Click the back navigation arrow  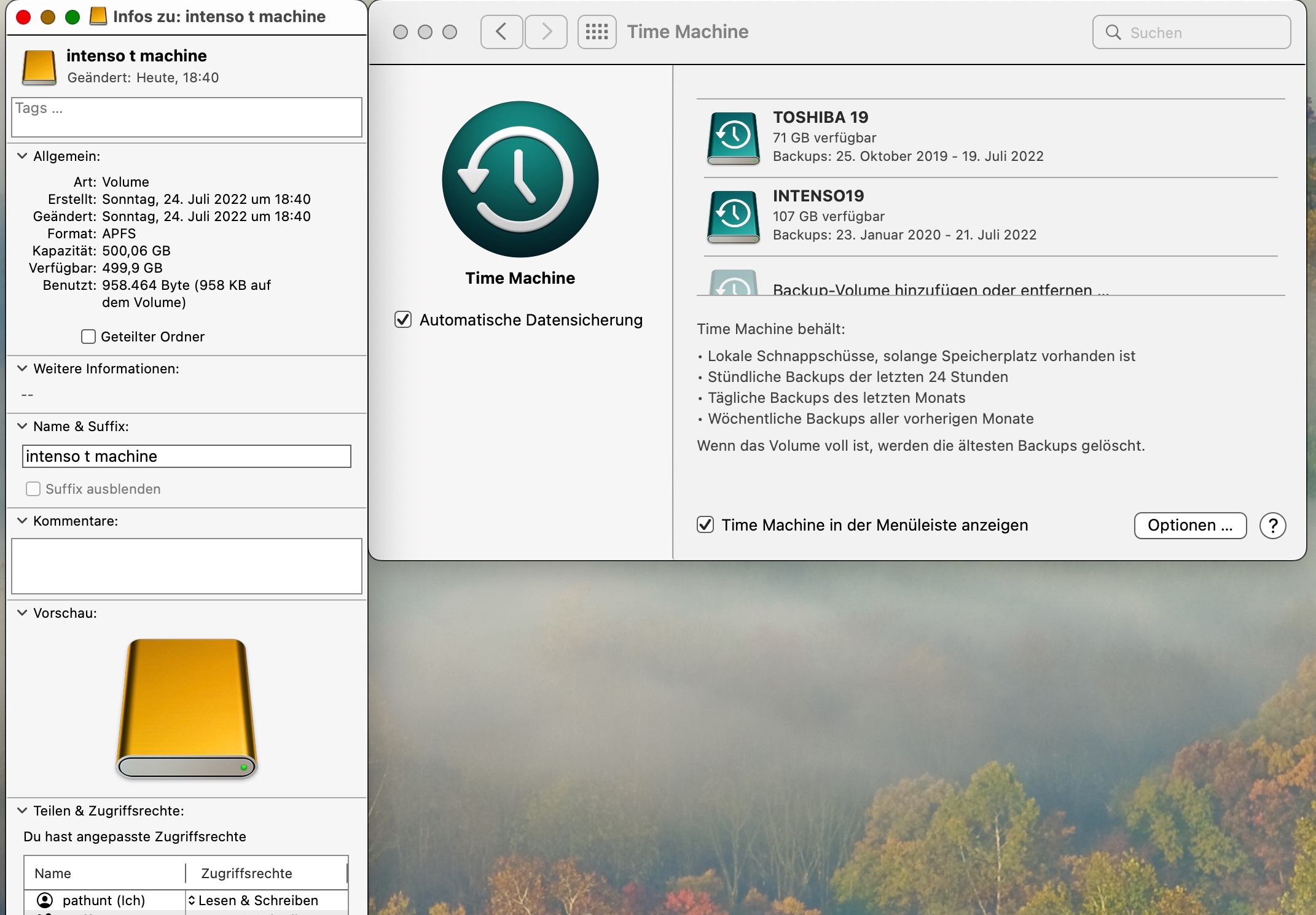[x=501, y=32]
